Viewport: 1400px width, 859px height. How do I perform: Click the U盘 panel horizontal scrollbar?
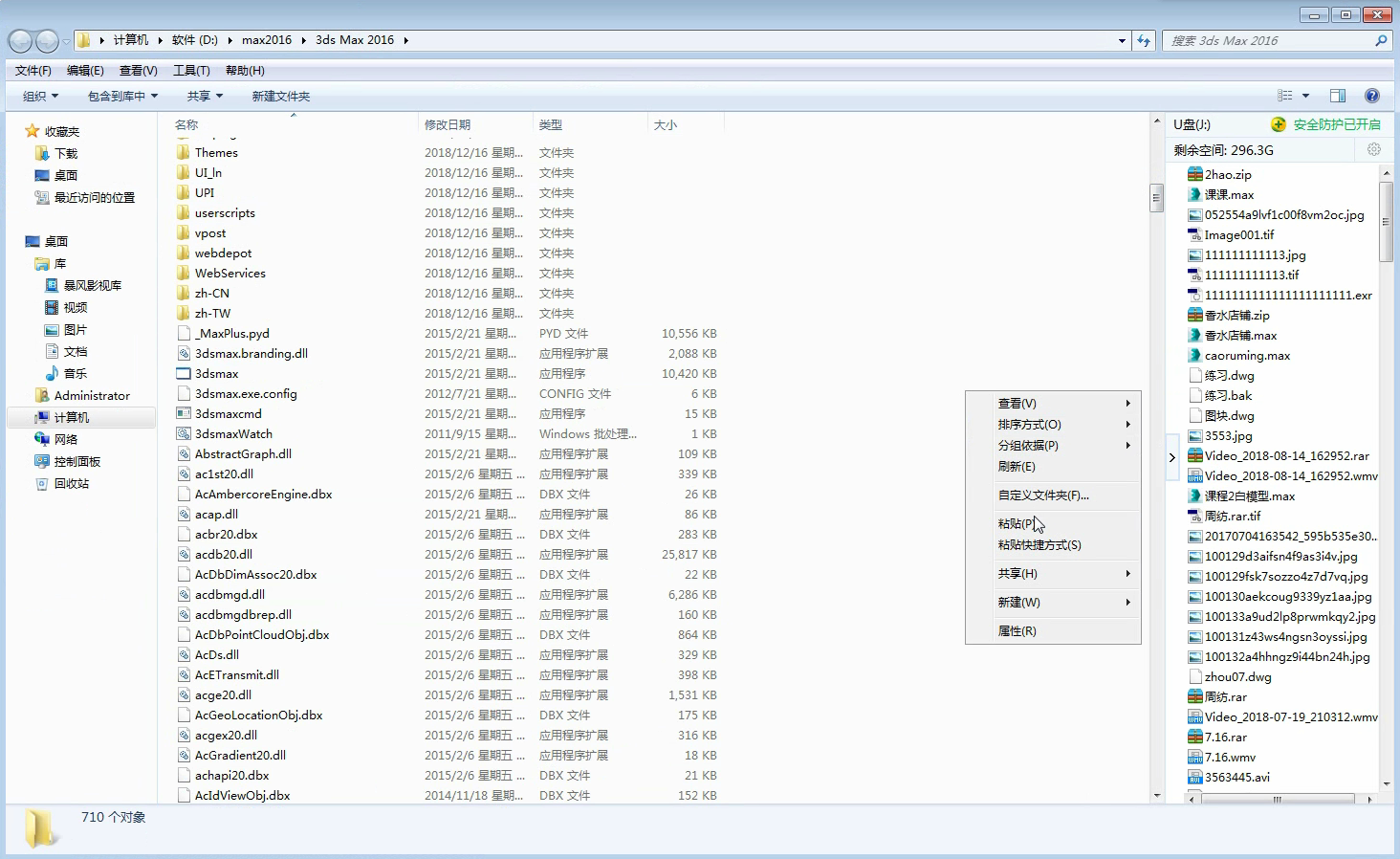coord(1277,799)
